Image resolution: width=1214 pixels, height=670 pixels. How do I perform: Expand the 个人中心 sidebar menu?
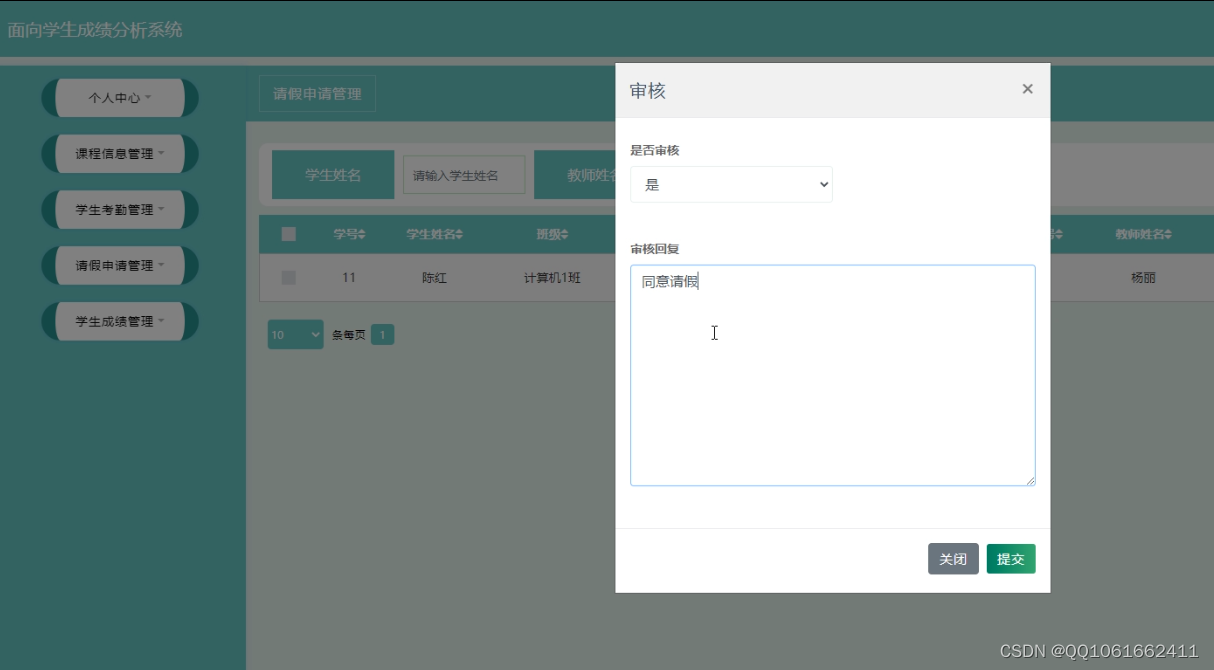point(119,97)
